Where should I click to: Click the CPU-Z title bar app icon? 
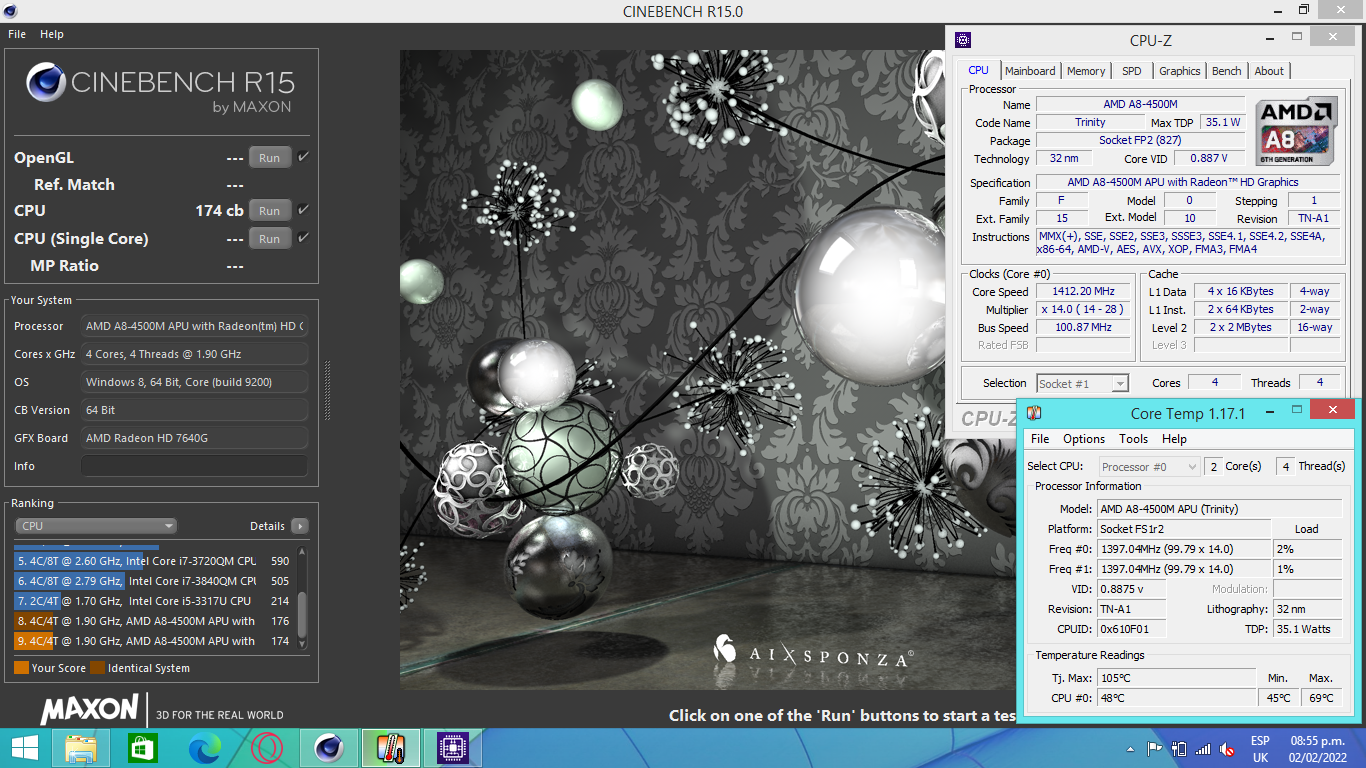(962, 40)
